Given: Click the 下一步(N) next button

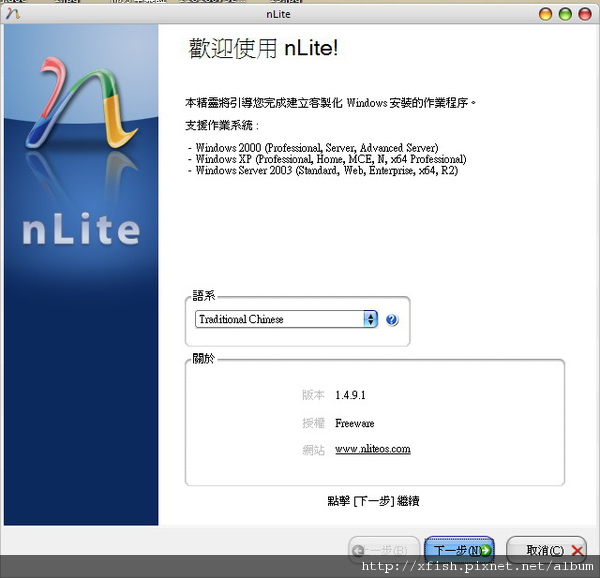Looking at the screenshot, I should tap(459, 550).
